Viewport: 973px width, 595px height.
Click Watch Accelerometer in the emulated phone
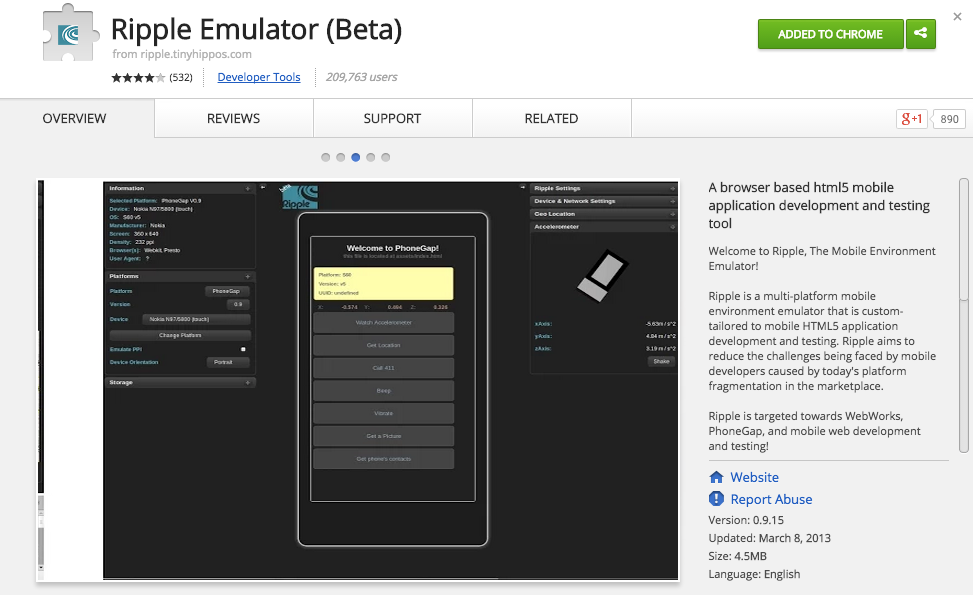(383, 323)
